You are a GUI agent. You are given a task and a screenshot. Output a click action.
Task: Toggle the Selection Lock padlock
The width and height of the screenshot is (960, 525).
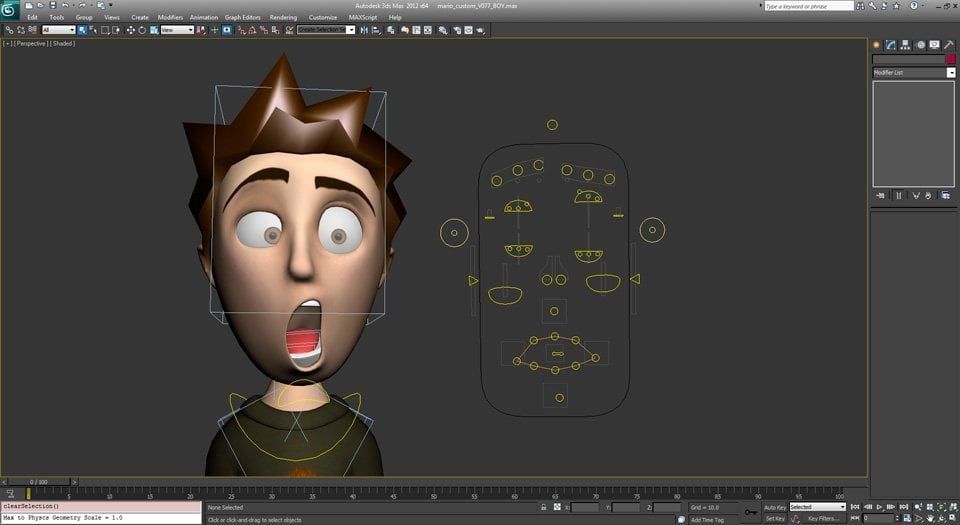(543, 507)
